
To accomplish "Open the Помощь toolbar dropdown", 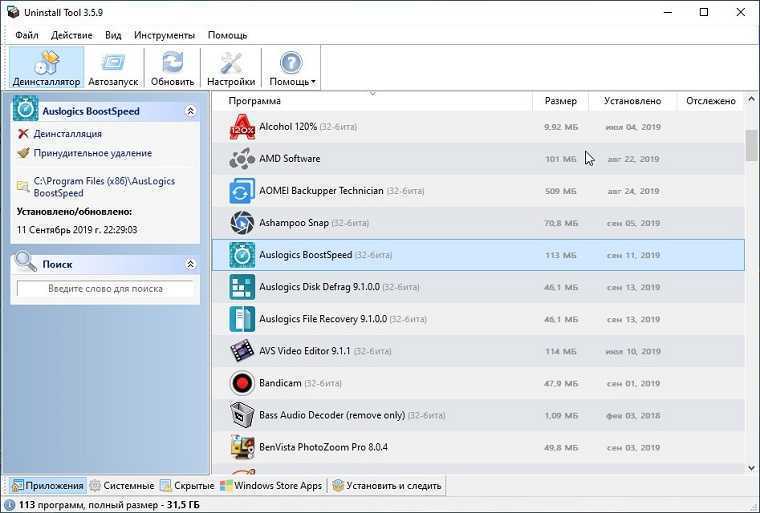I will pos(292,67).
